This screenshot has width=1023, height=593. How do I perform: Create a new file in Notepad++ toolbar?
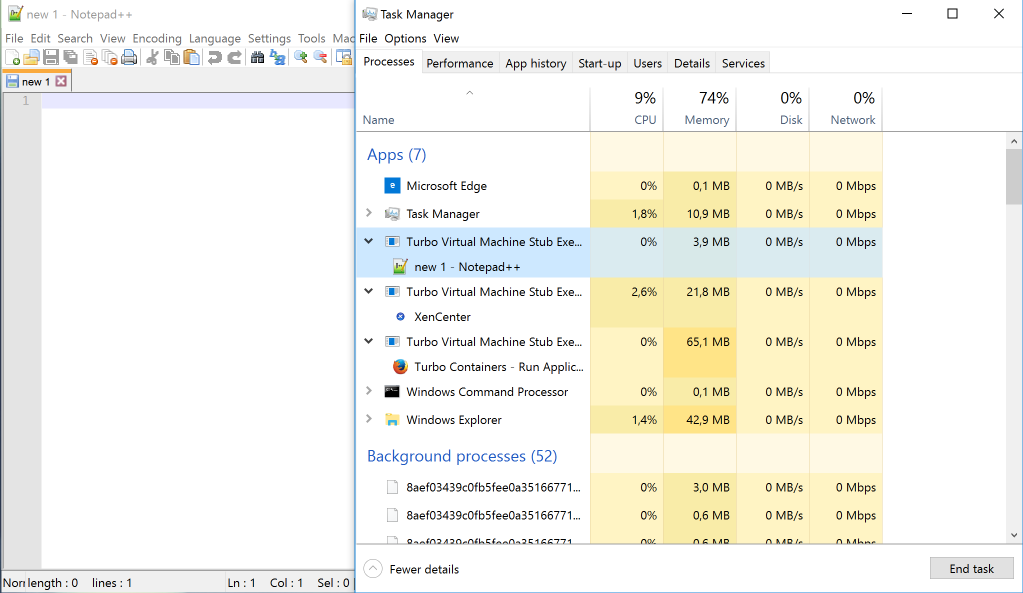coord(12,57)
